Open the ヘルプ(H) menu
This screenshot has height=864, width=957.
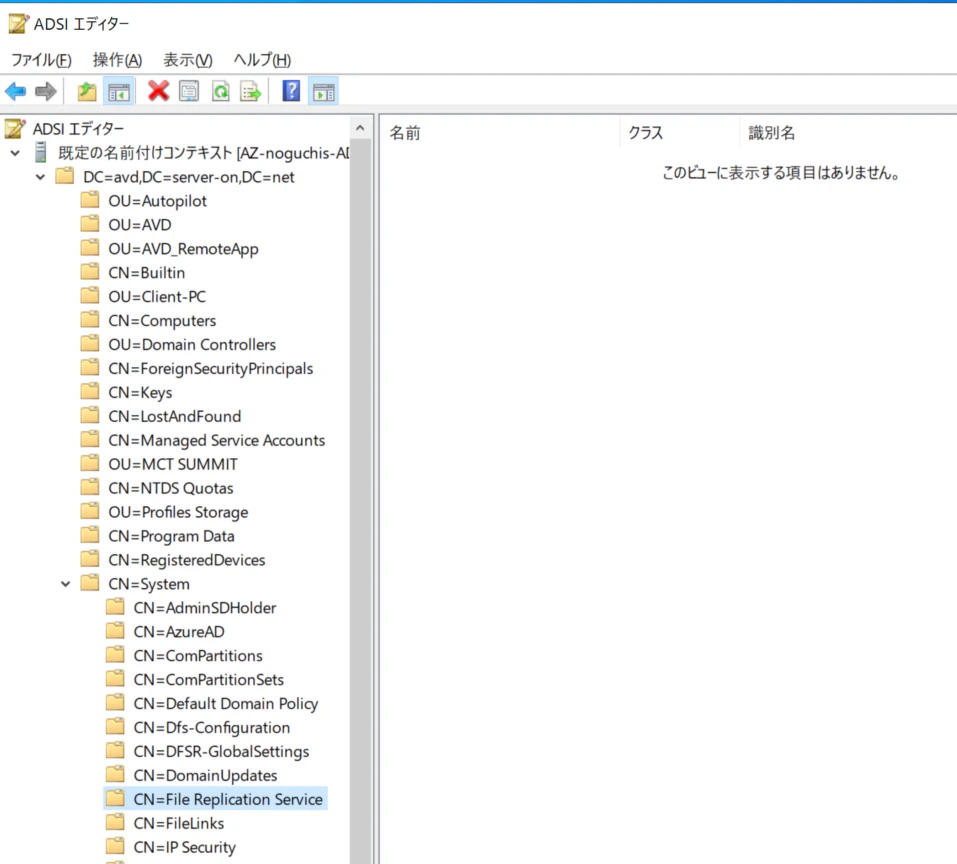[262, 60]
